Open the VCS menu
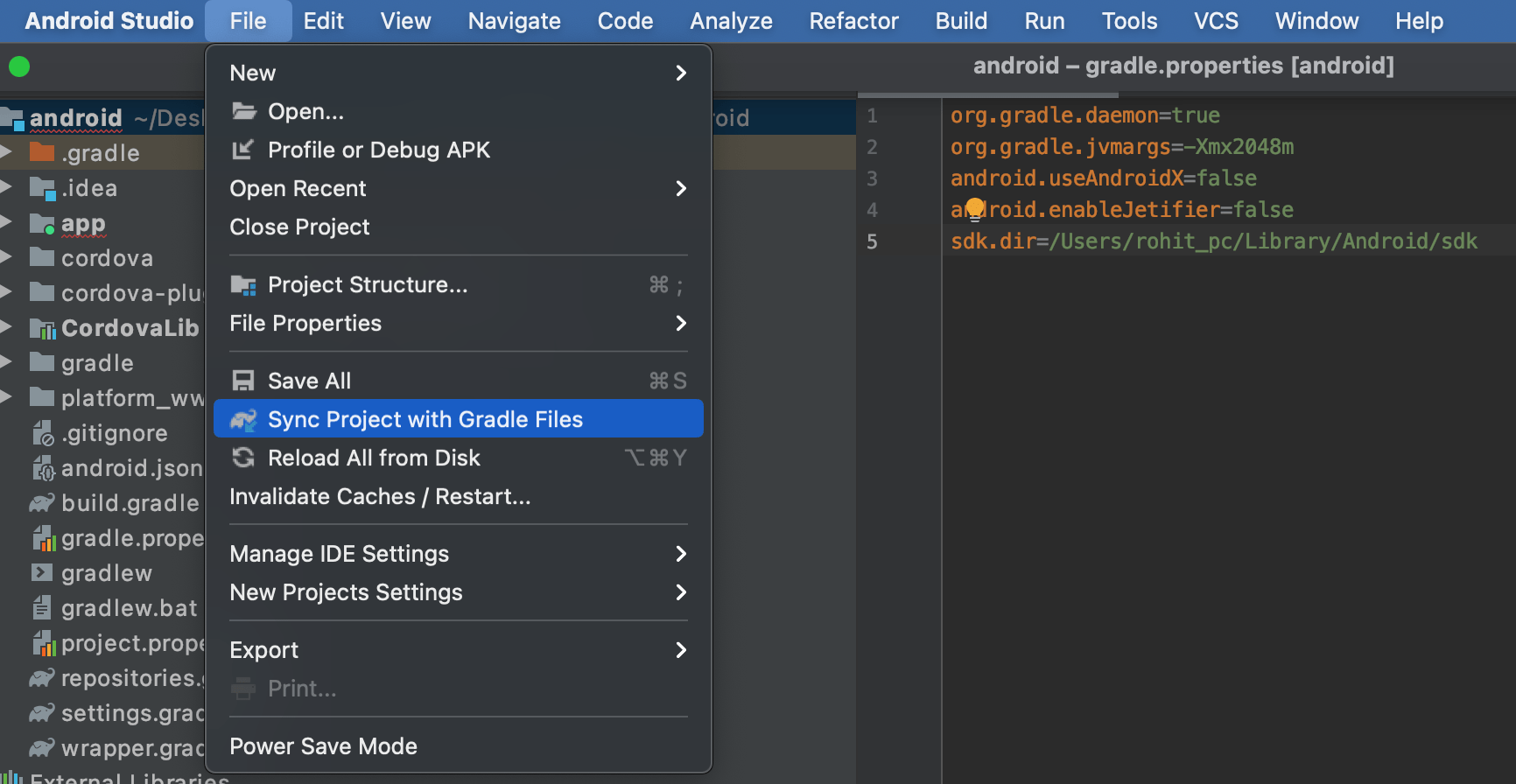Viewport: 1516px width, 784px height. (1216, 21)
